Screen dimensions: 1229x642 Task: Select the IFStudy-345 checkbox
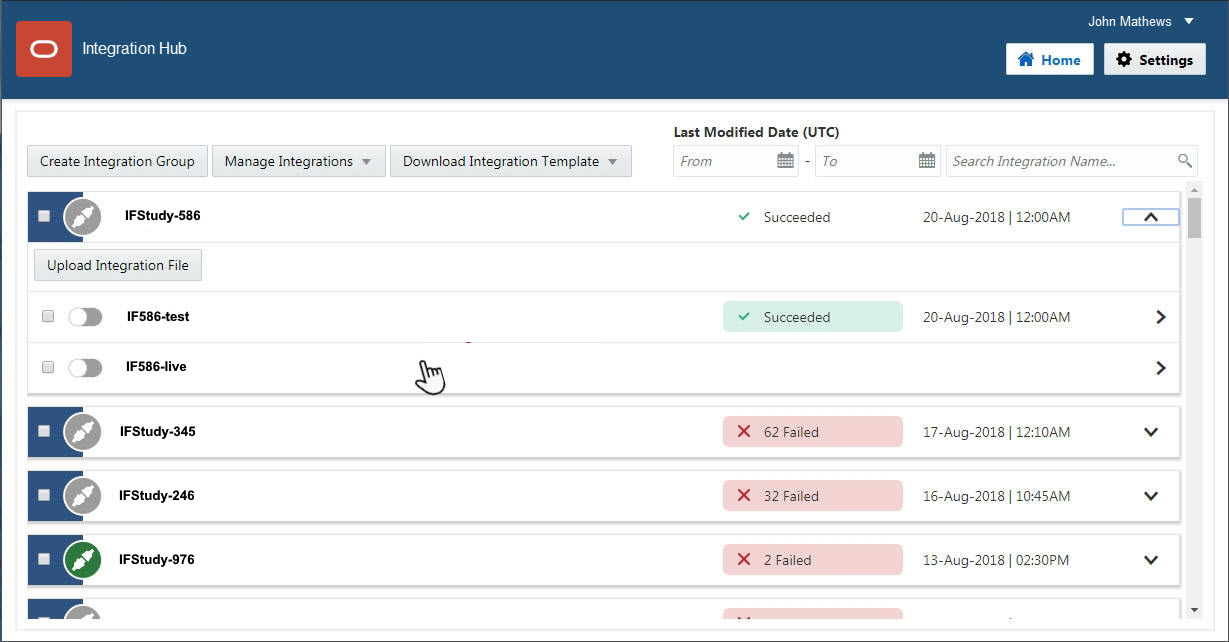click(44, 431)
